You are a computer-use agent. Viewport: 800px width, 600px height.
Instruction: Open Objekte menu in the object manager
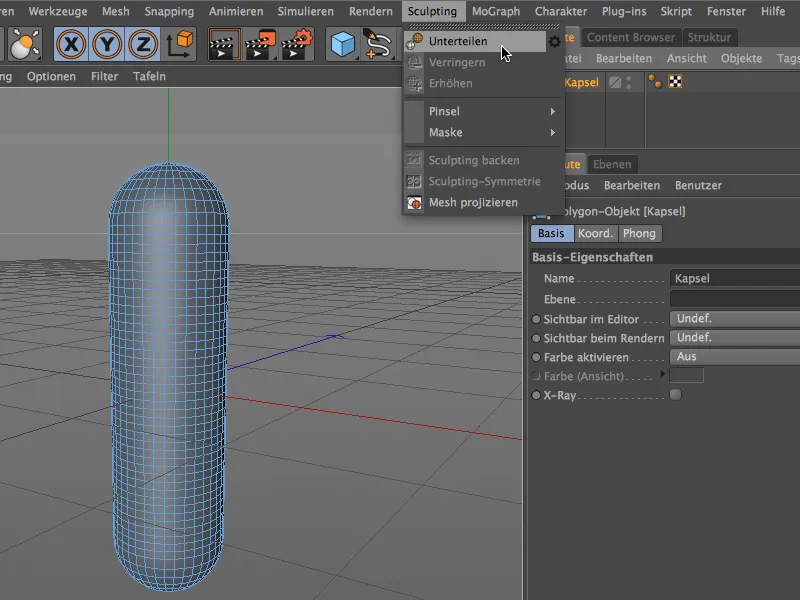pos(741,59)
